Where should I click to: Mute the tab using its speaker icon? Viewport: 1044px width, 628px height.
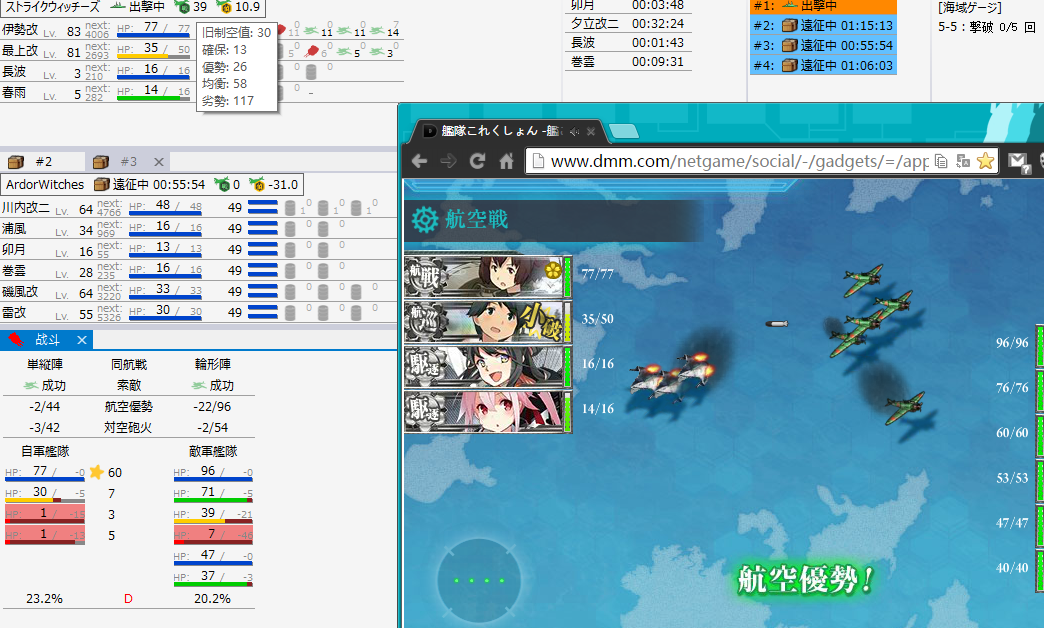574,132
